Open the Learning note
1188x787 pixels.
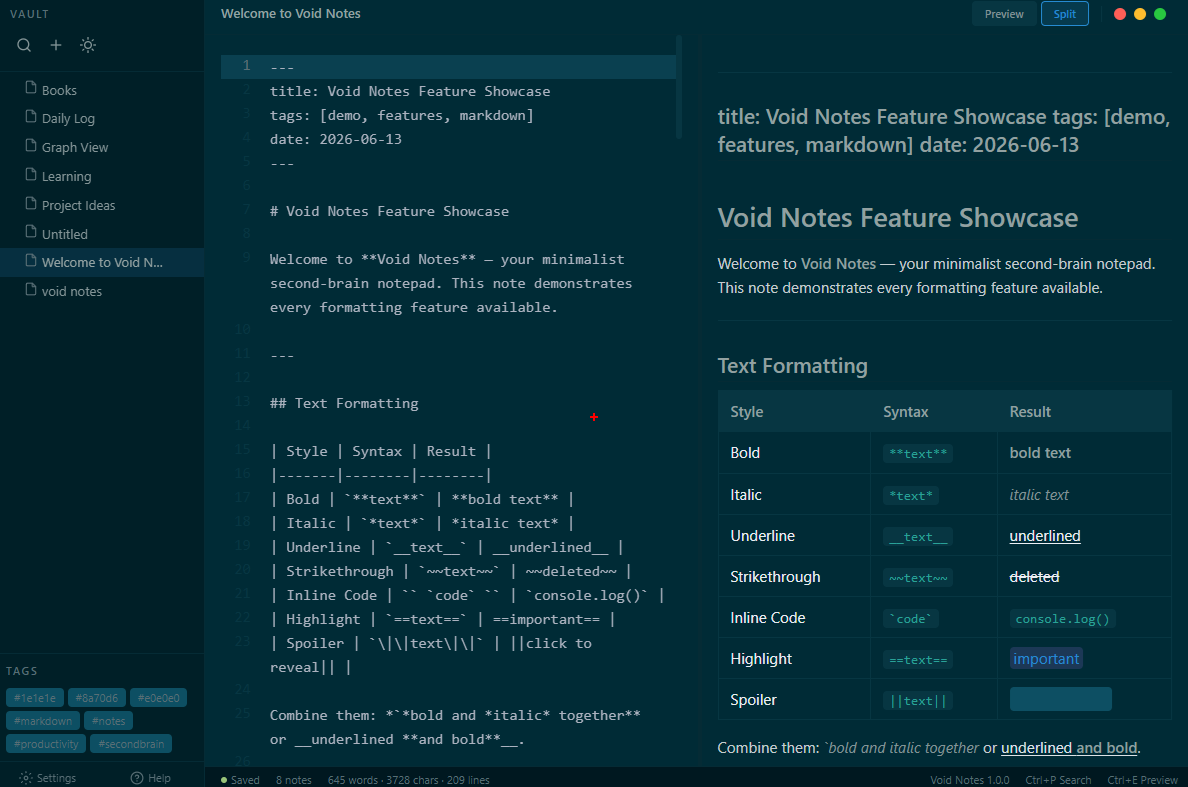click(102, 176)
